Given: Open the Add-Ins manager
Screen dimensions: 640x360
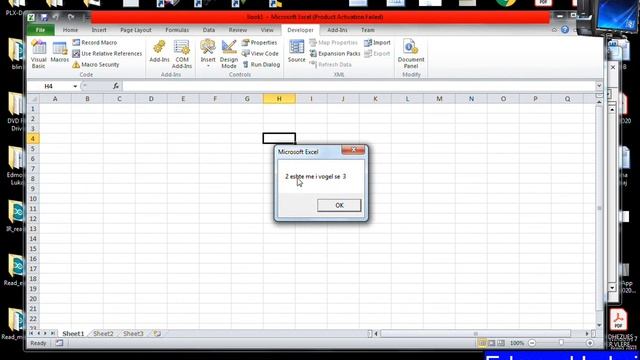Looking at the screenshot, I should tap(159, 51).
